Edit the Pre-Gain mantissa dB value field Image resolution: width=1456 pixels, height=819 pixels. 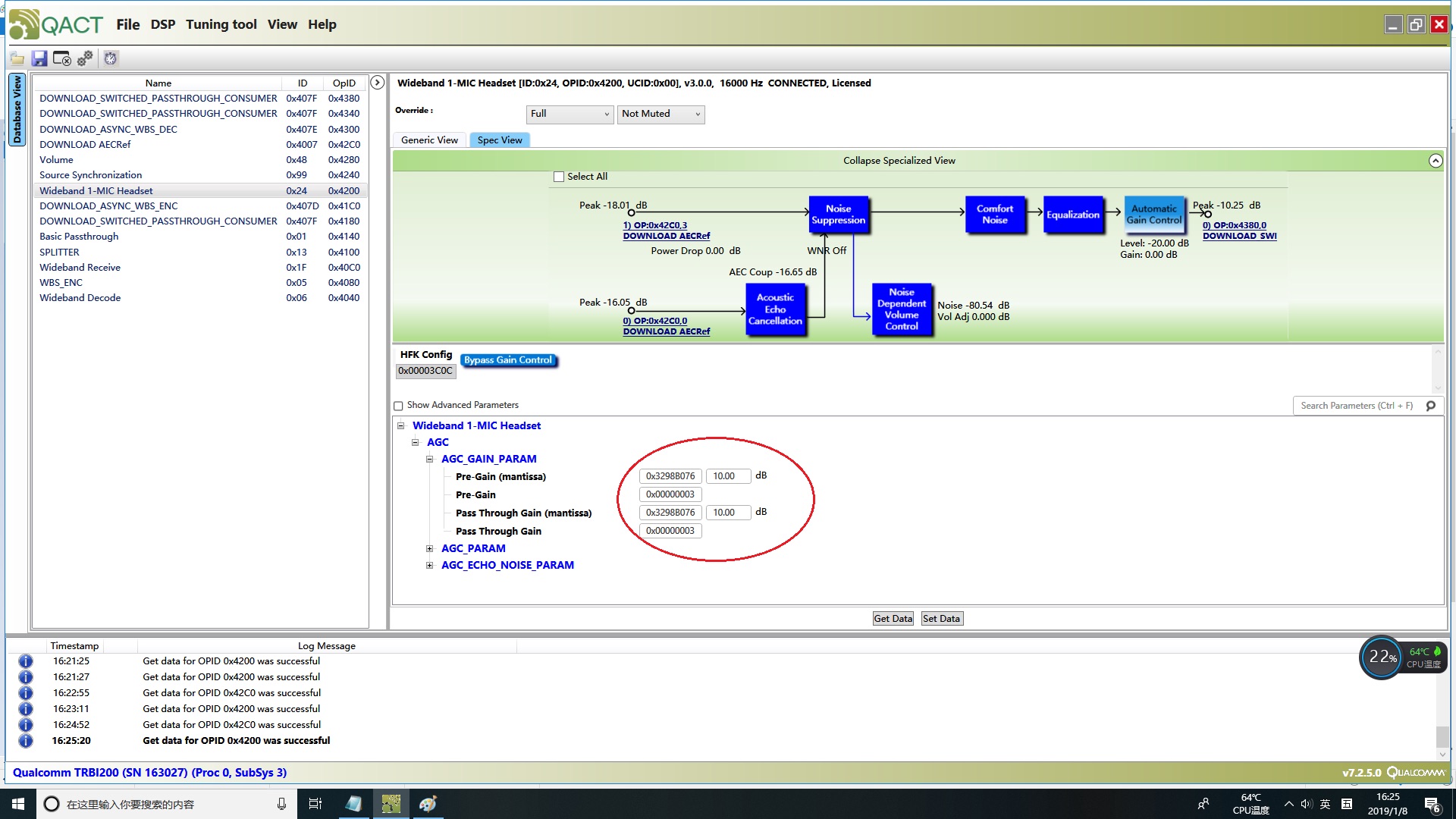click(728, 476)
